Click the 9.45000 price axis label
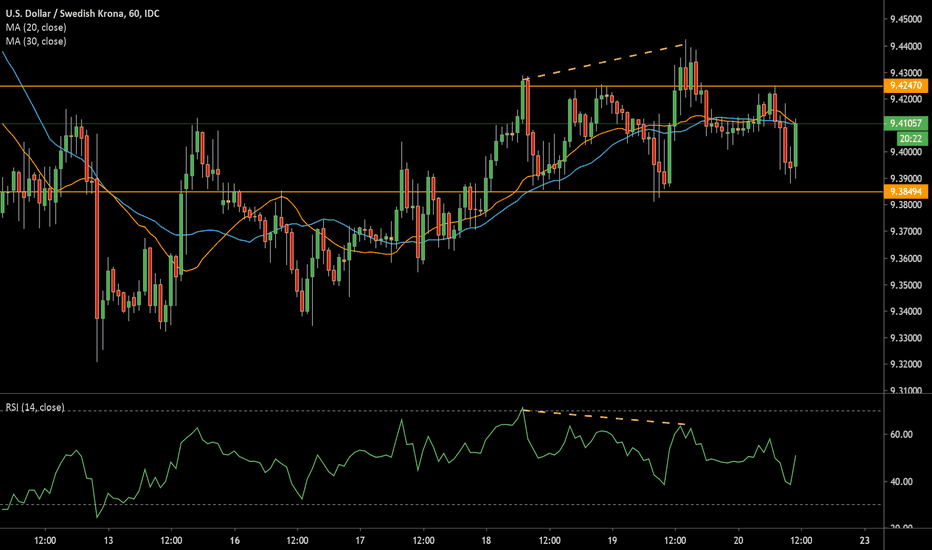The height and width of the screenshot is (550, 932). [904, 20]
